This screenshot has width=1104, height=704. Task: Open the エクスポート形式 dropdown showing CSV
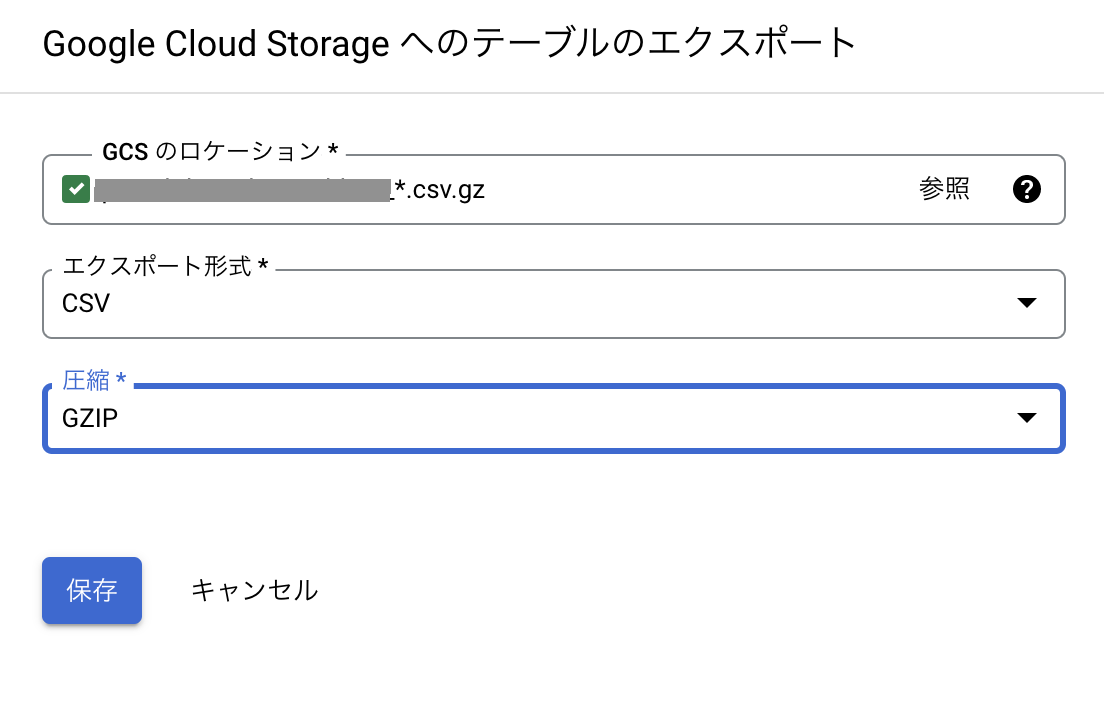(x=1027, y=303)
